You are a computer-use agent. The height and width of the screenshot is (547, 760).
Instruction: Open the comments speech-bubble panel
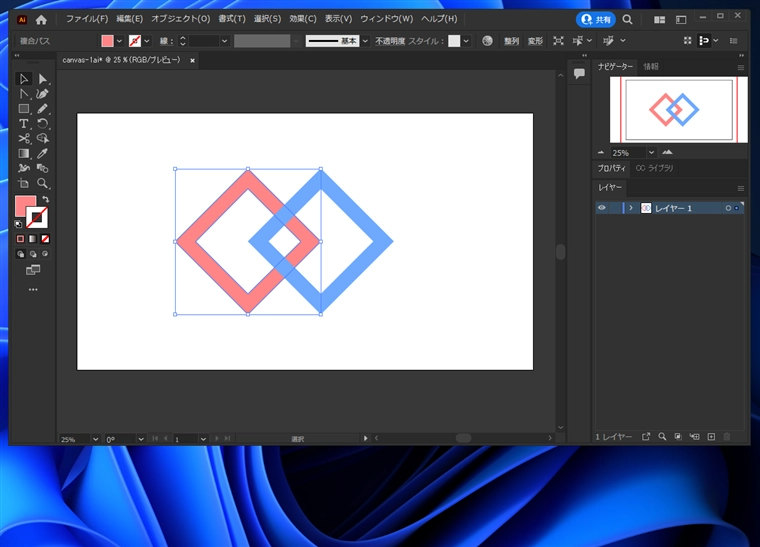[579, 74]
